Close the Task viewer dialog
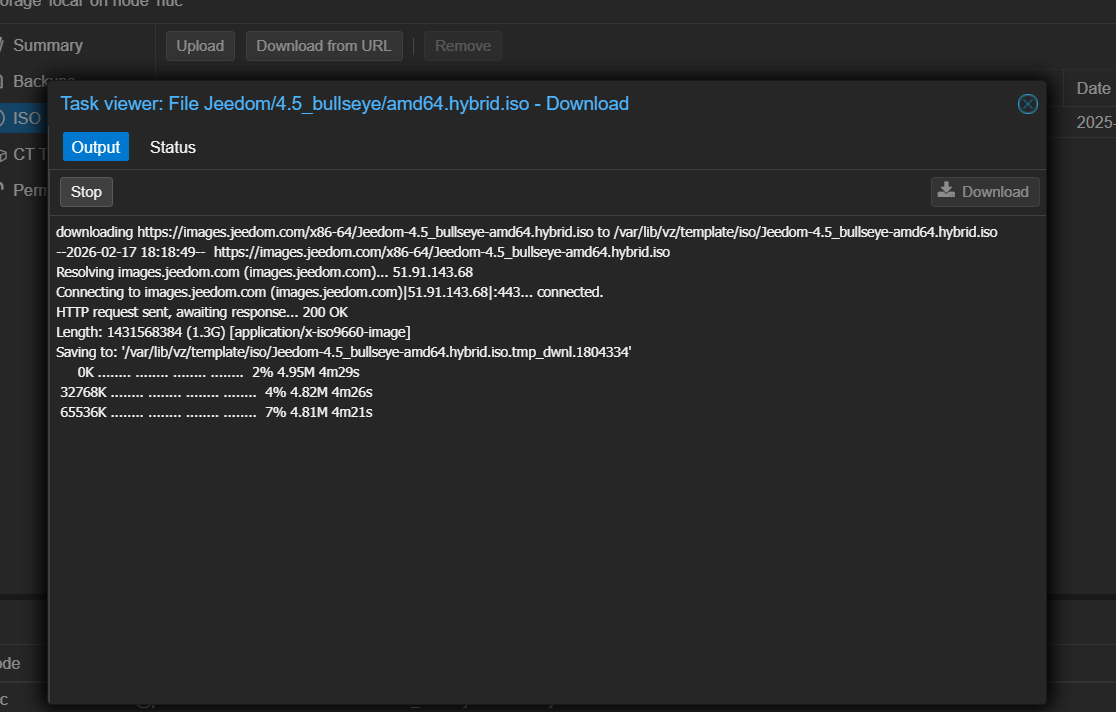The height and width of the screenshot is (712, 1116). tap(1027, 104)
